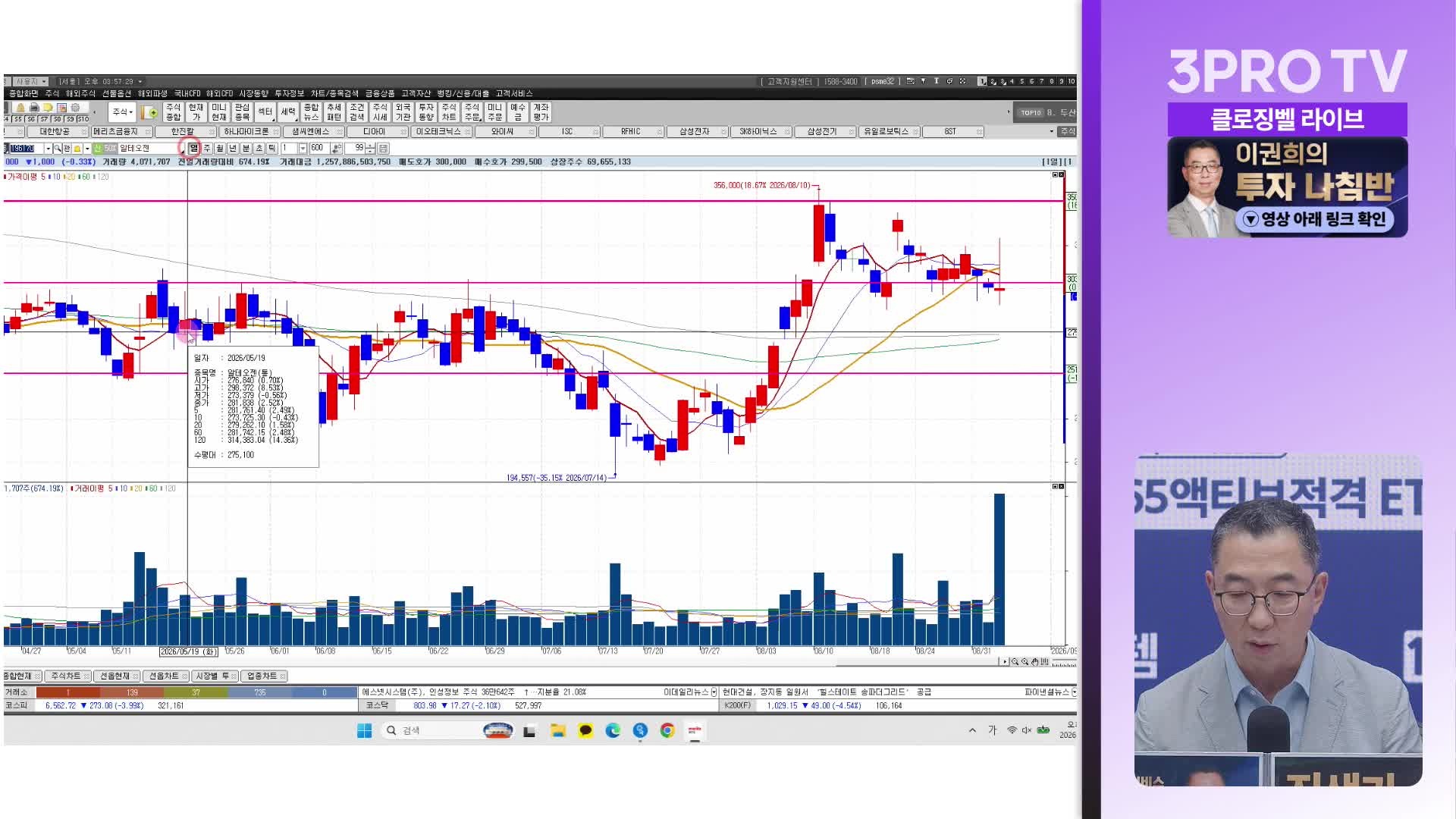Open the 해외주식 menu
The height and width of the screenshot is (819, 1456).
(80, 93)
